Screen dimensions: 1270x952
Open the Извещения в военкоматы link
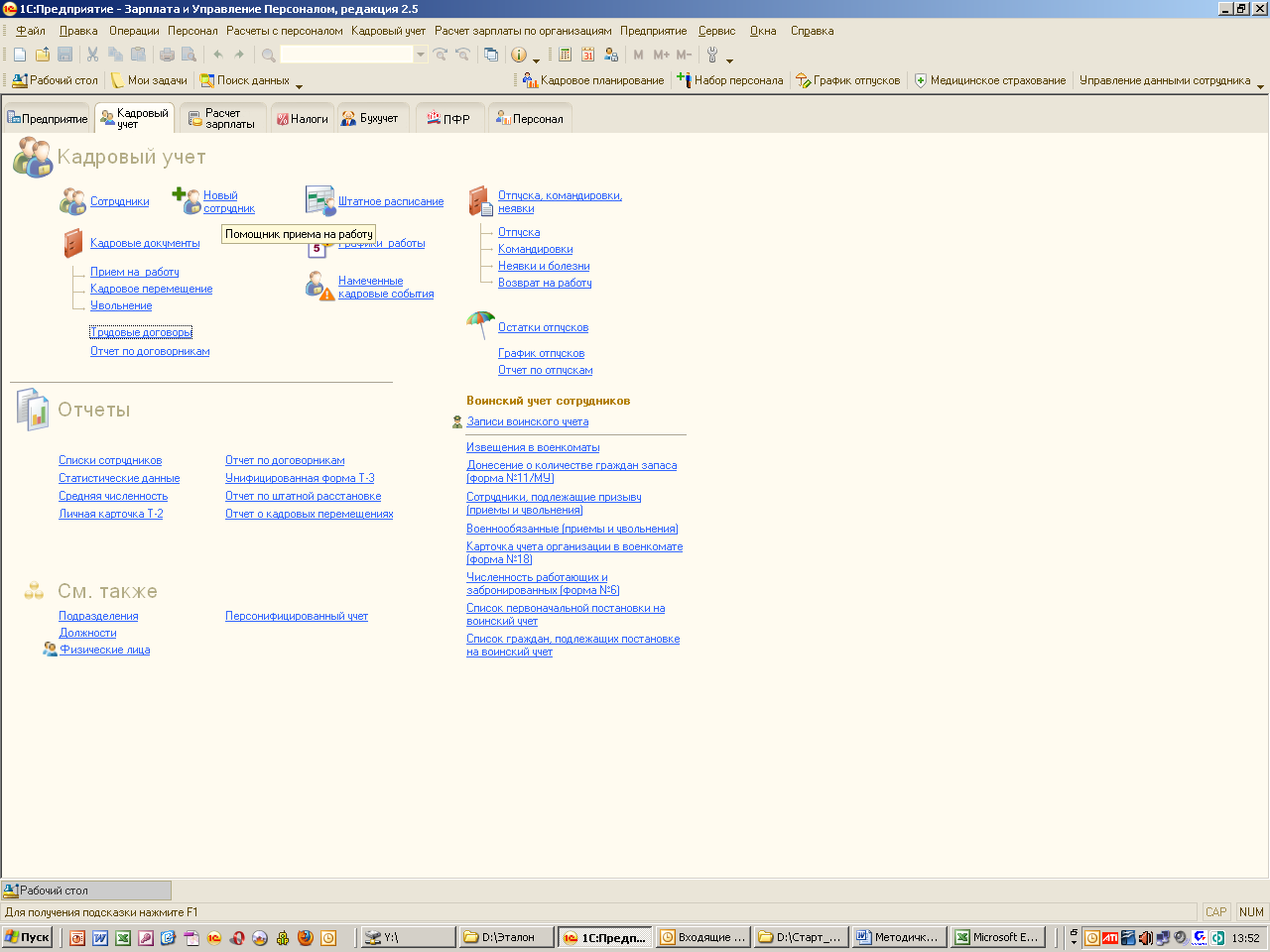(533, 447)
